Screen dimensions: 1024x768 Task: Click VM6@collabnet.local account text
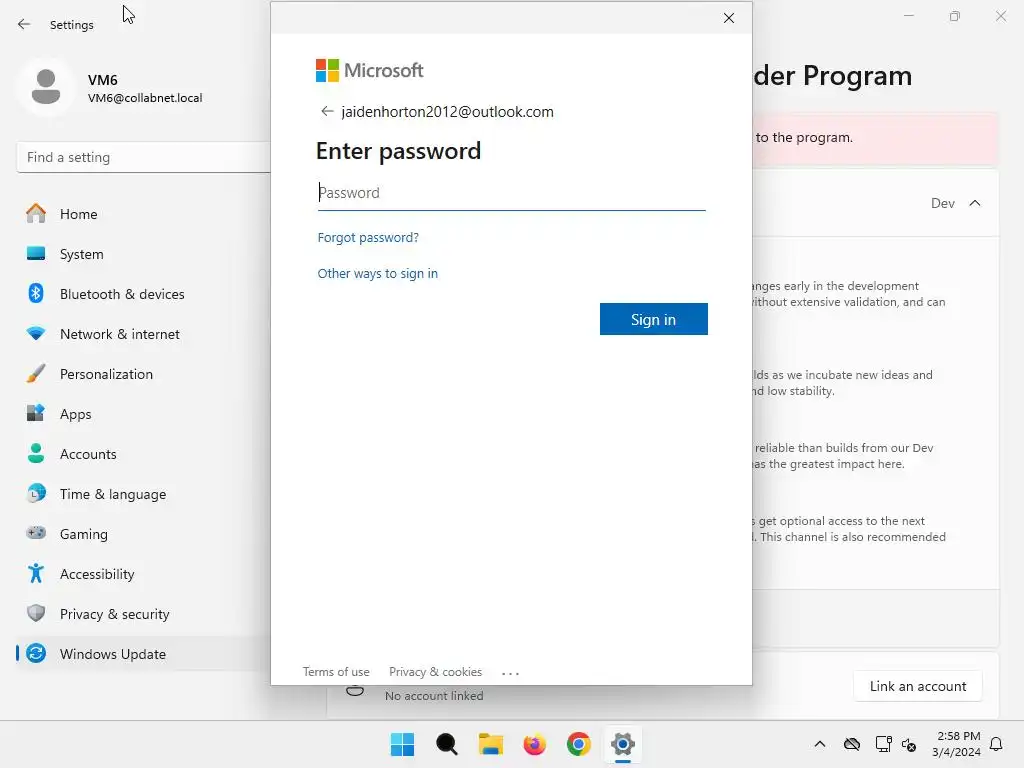coord(145,98)
